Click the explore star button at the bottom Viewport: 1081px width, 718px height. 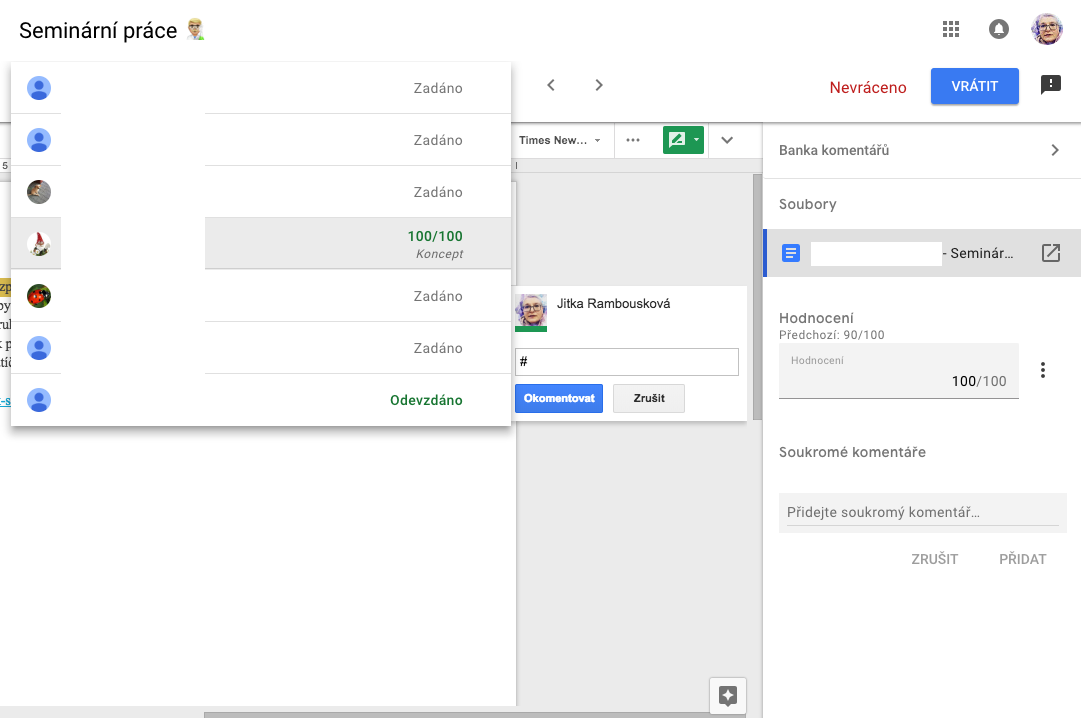pyautogui.click(x=727, y=695)
